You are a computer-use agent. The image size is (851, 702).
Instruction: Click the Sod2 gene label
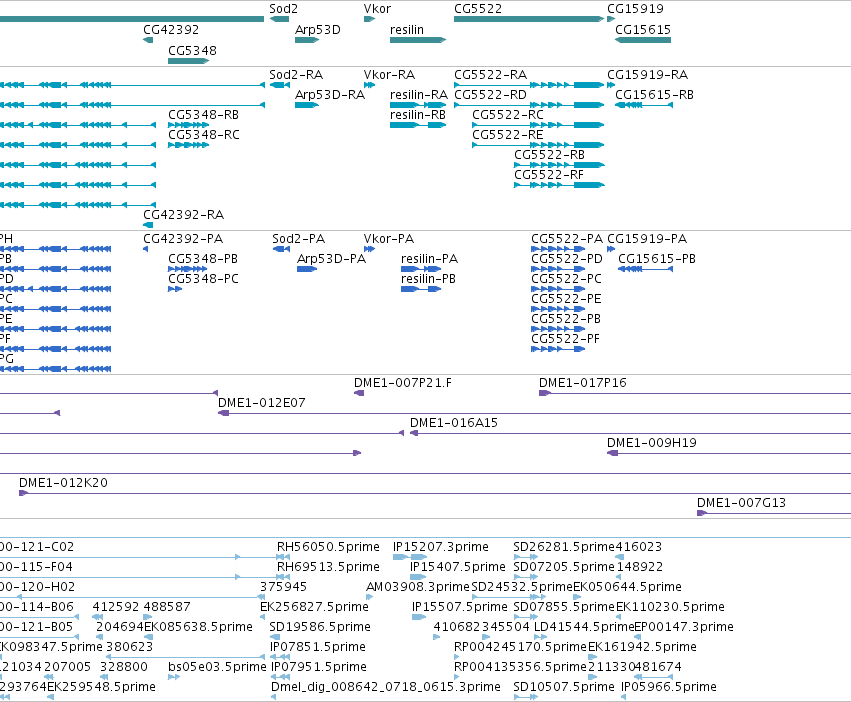(x=283, y=9)
